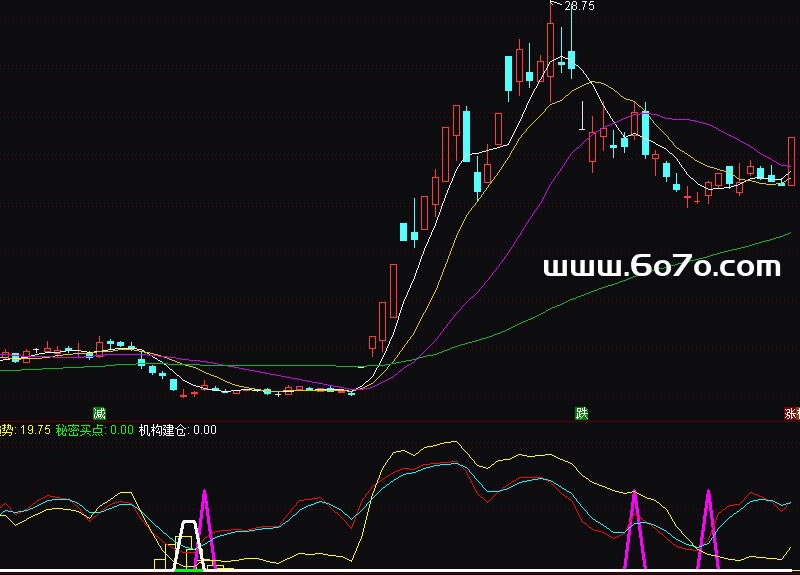Select the tallest red candlestick at the peak
The width and height of the screenshot is (800, 575).
(551, 50)
